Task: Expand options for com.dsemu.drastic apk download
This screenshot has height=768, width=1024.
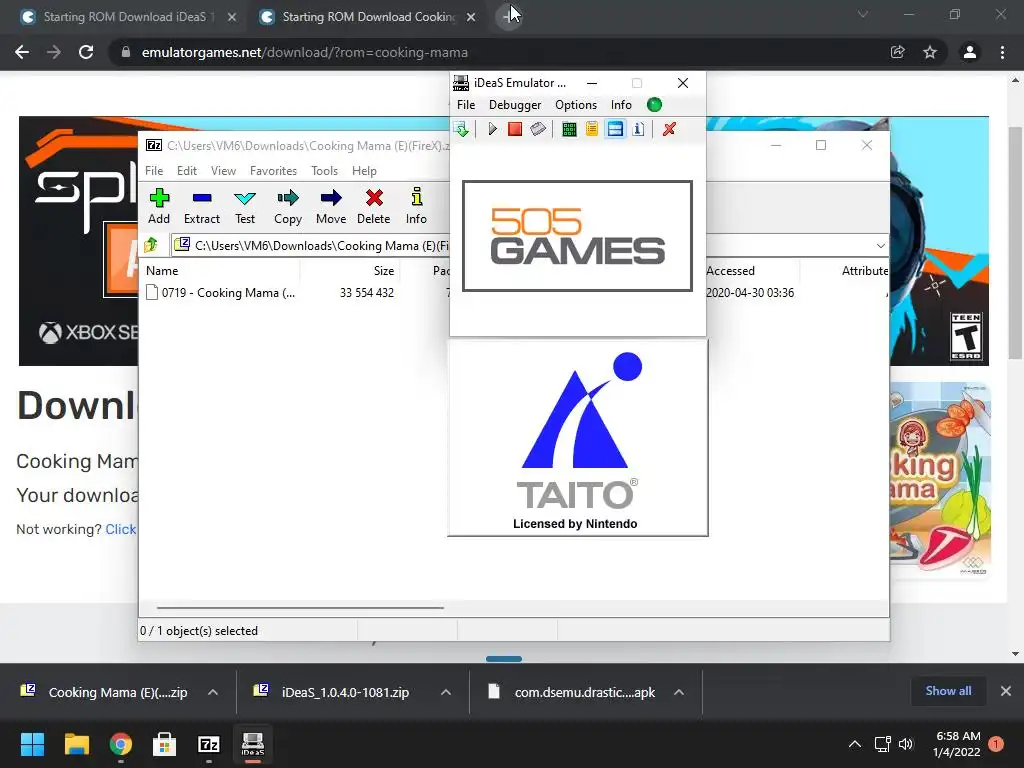Action: [679, 692]
